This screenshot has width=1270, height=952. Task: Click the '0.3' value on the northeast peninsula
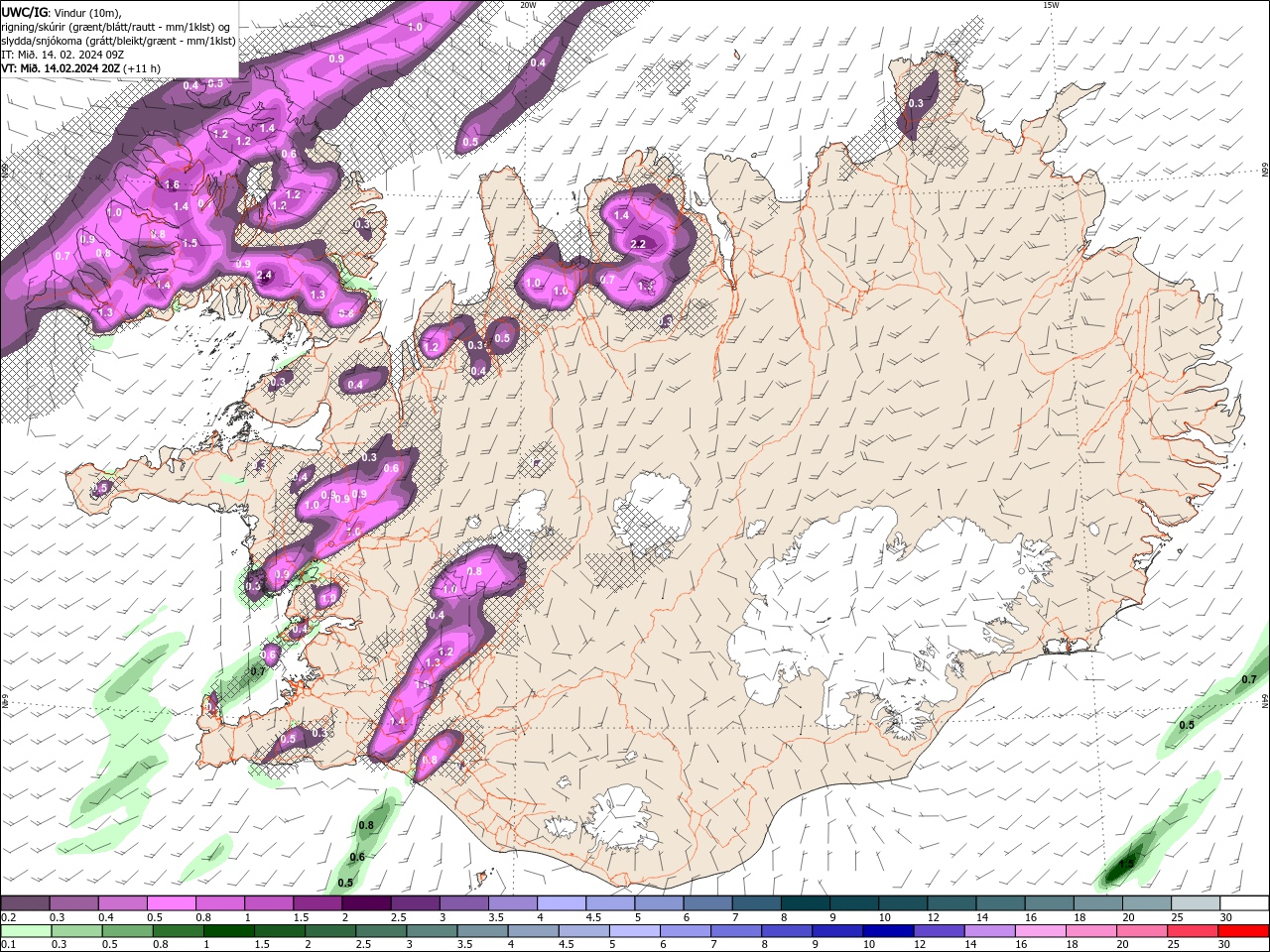(916, 104)
